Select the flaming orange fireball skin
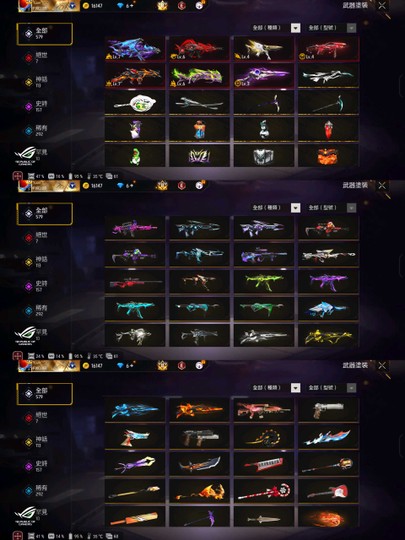405x540 pixels. [328, 517]
